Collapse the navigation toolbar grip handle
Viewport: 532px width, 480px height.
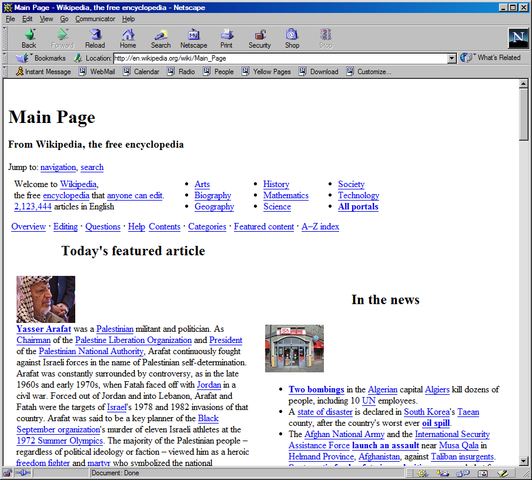click(x=4, y=38)
